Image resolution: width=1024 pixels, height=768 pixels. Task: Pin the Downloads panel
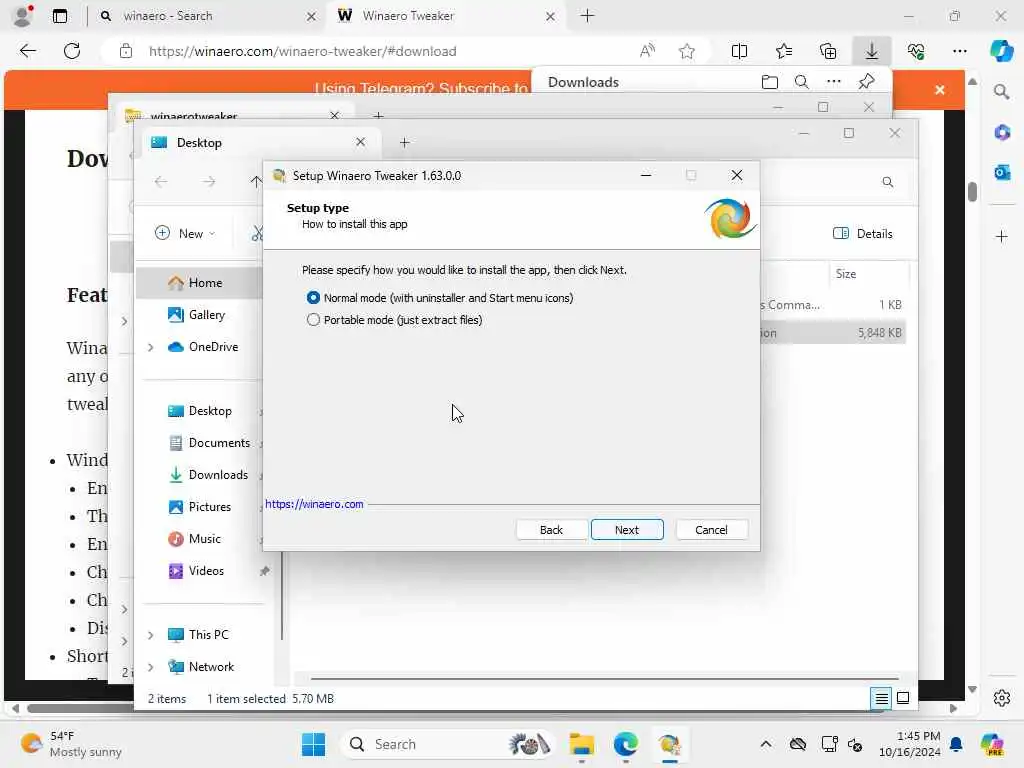(x=867, y=82)
